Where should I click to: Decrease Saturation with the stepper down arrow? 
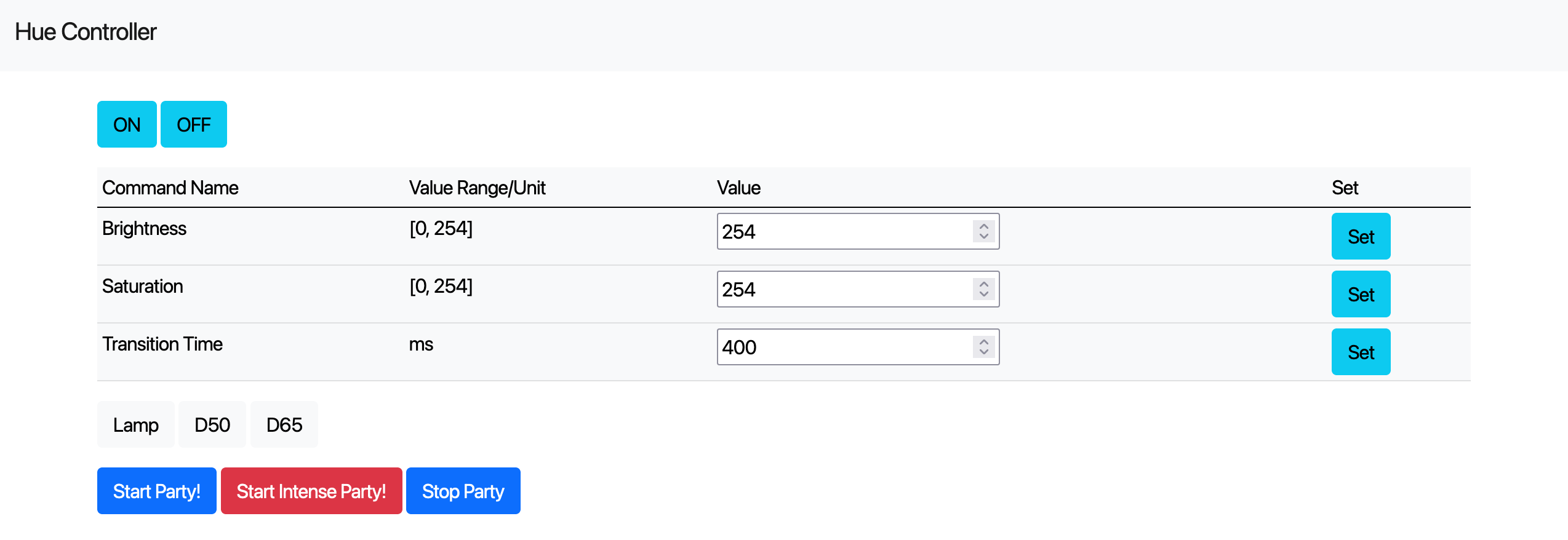pos(984,294)
